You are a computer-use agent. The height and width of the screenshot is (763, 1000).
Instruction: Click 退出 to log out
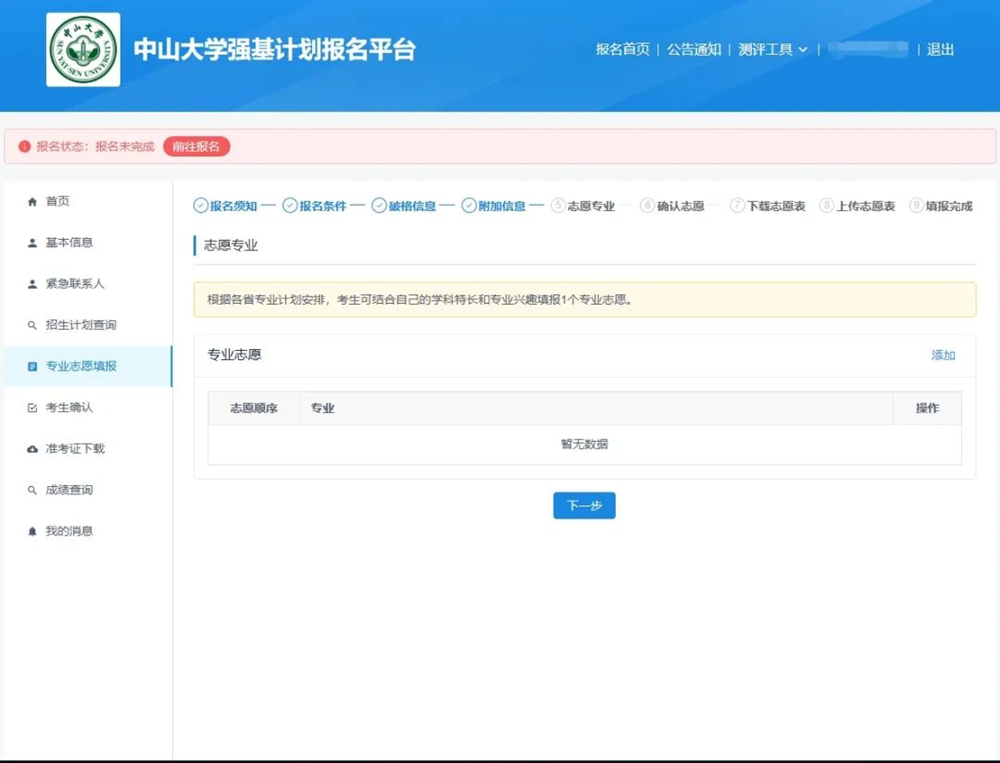click(940, 50)
